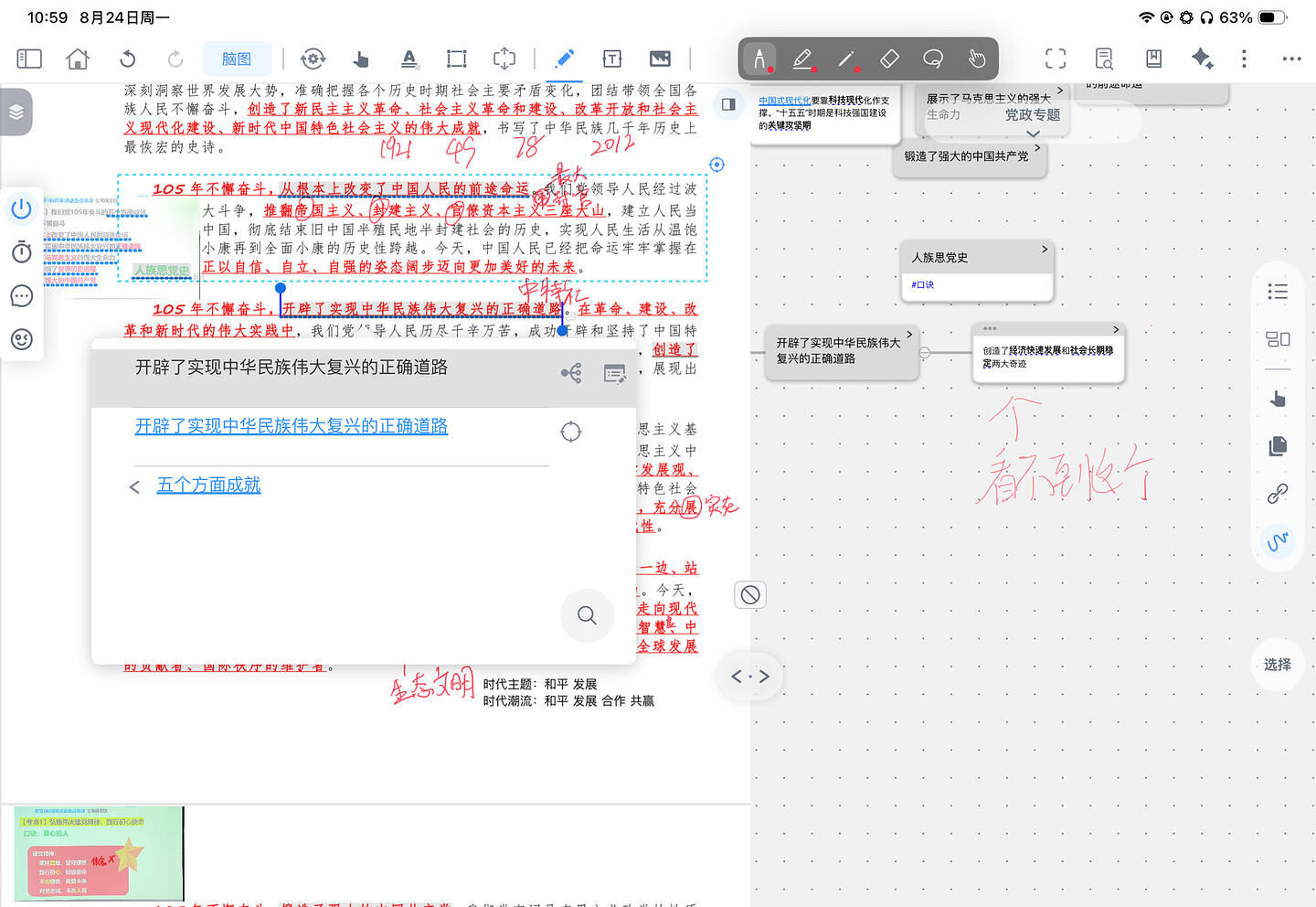Toggle the blue power button in the left sidebar
Screen dimensions: 1316x907
[22, 208]
